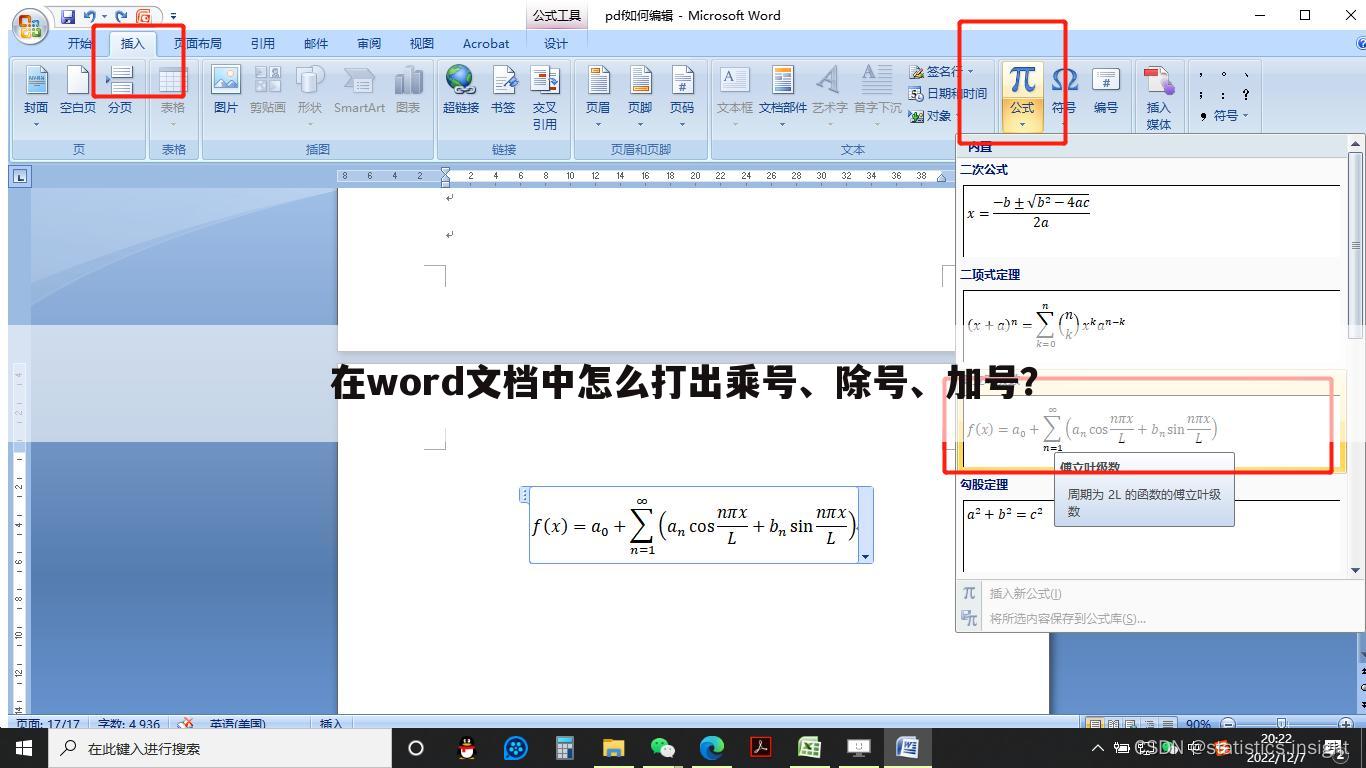Insert a cover page (封面)
The image size is (1366, 768).
coord(36,96)
